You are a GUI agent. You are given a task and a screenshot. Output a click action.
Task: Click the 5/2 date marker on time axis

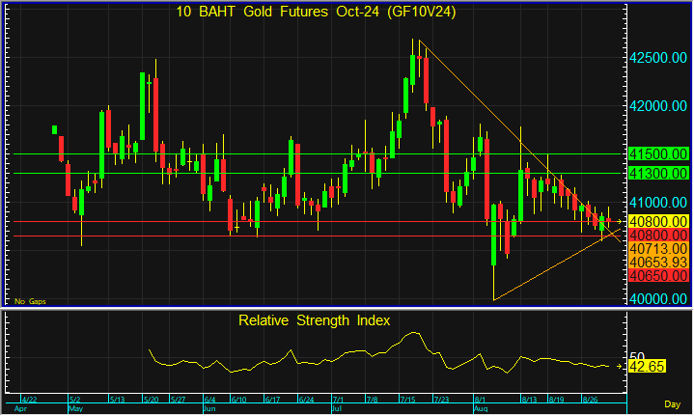tap(75, 400)
